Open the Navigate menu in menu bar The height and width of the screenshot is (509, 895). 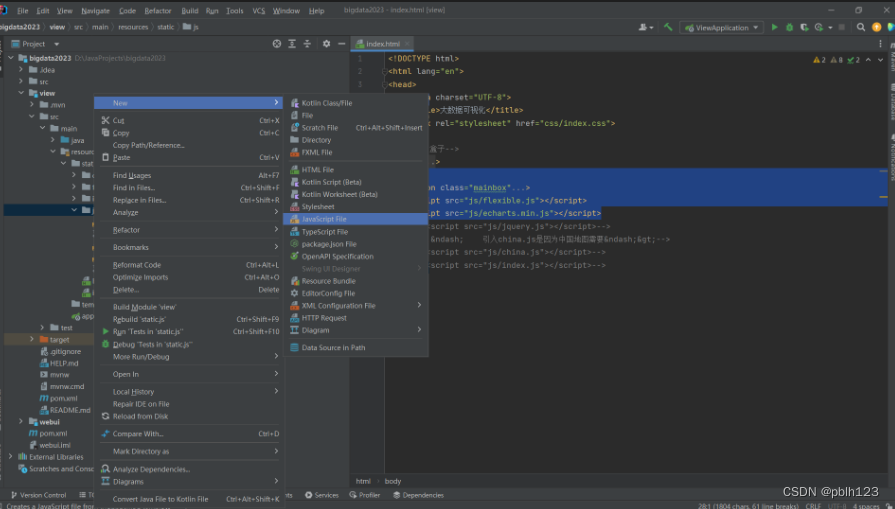pyautogui.click(x=95, y=11)
